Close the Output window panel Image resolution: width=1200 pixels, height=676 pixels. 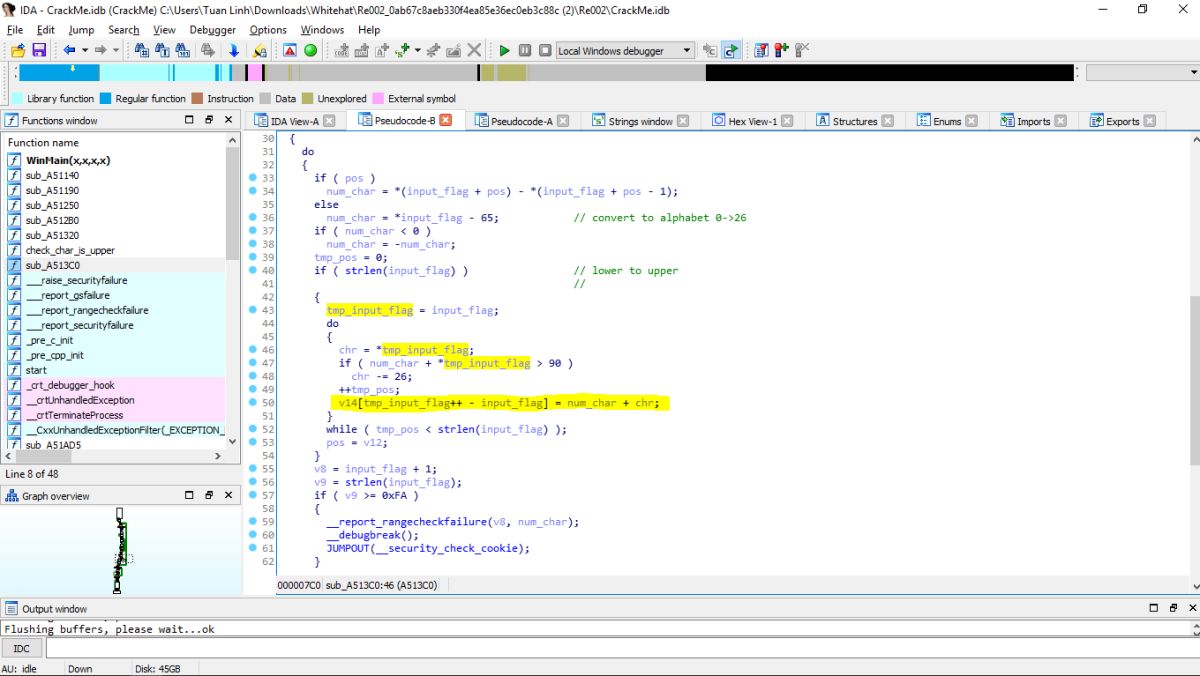pyautogui.click(x=1191, y=608)
